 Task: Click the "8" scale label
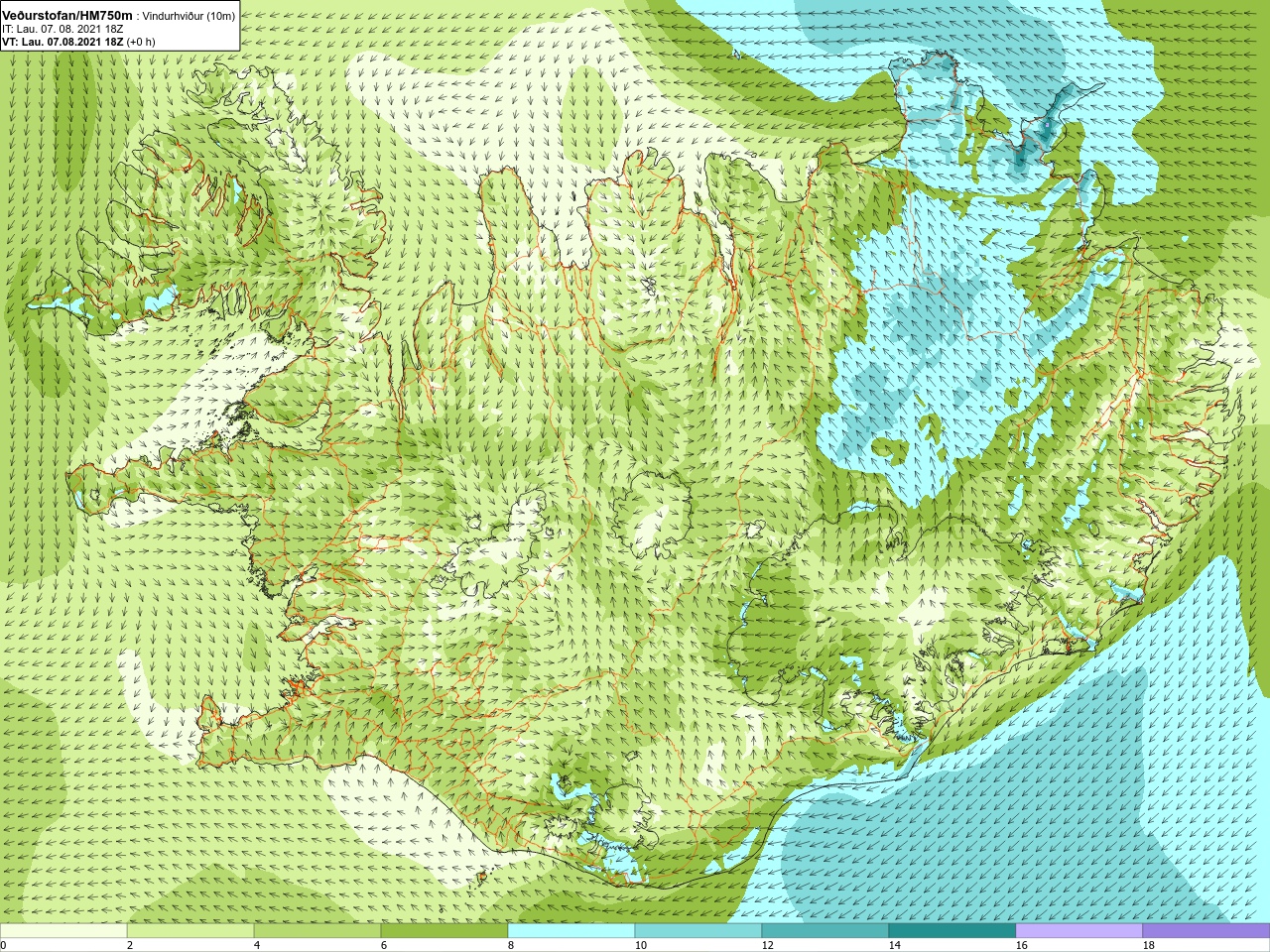click(511, 946)
